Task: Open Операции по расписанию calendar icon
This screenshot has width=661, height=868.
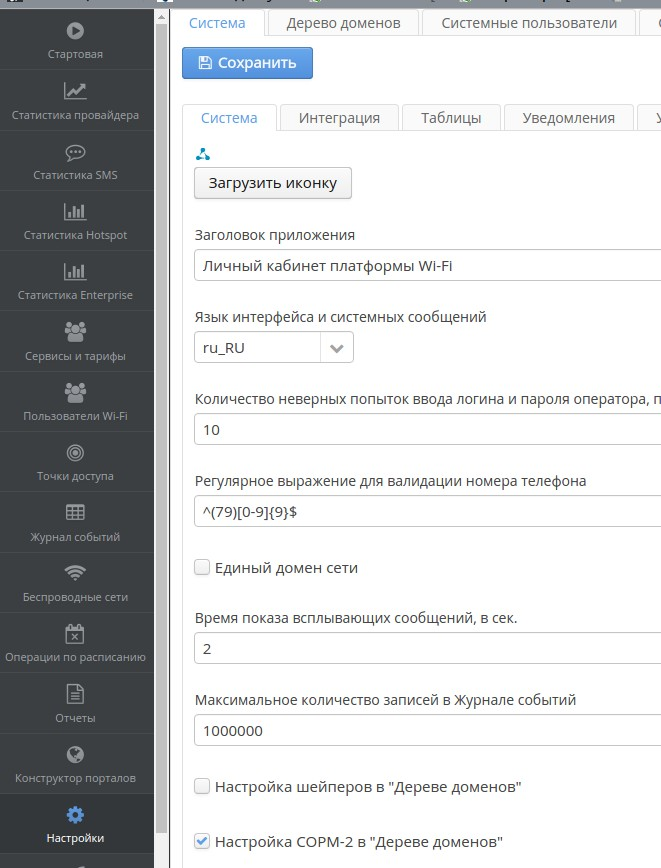Action: click(76, 633)
